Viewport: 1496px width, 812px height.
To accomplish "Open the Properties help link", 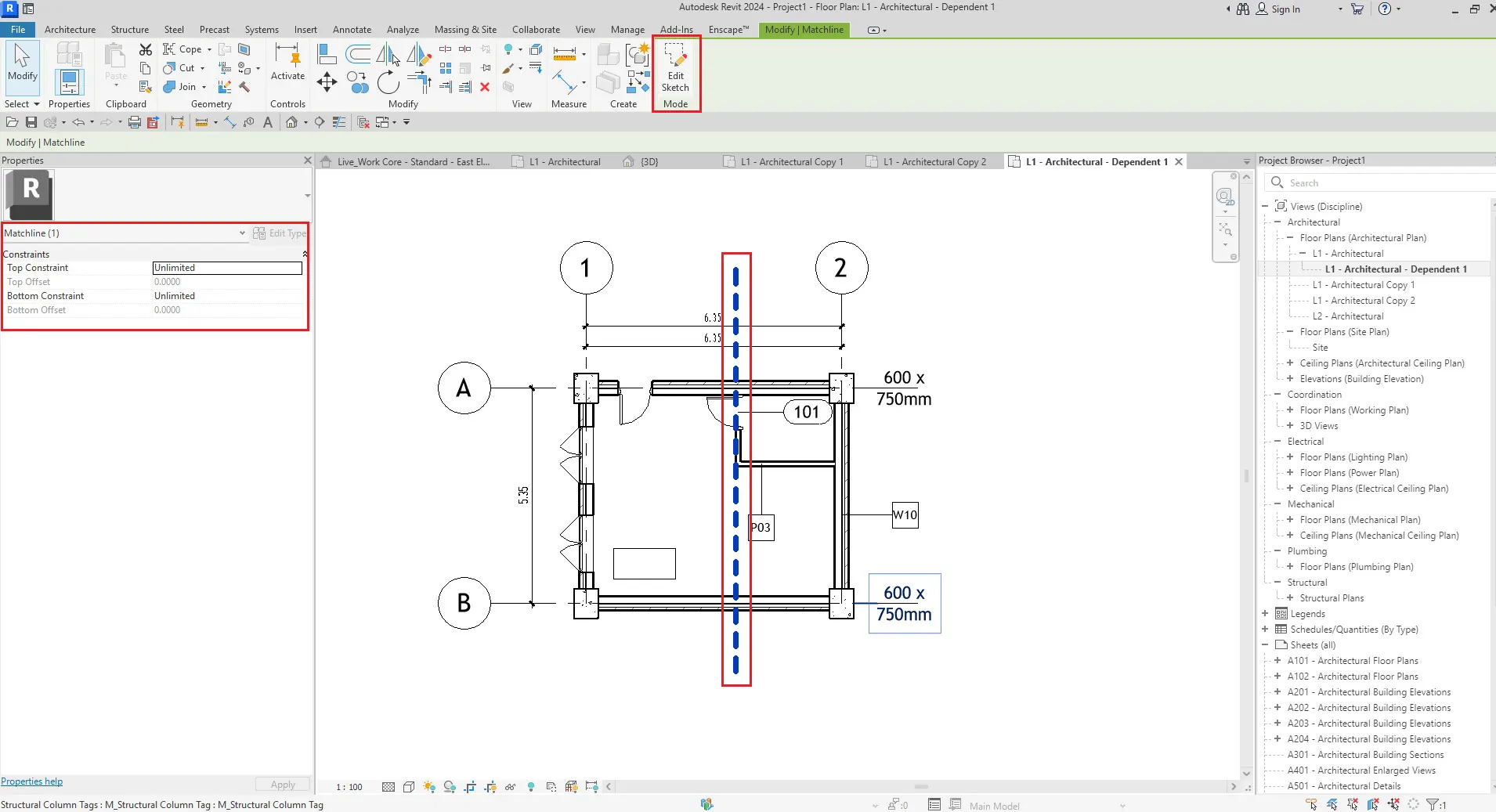I will click(31, 781).
